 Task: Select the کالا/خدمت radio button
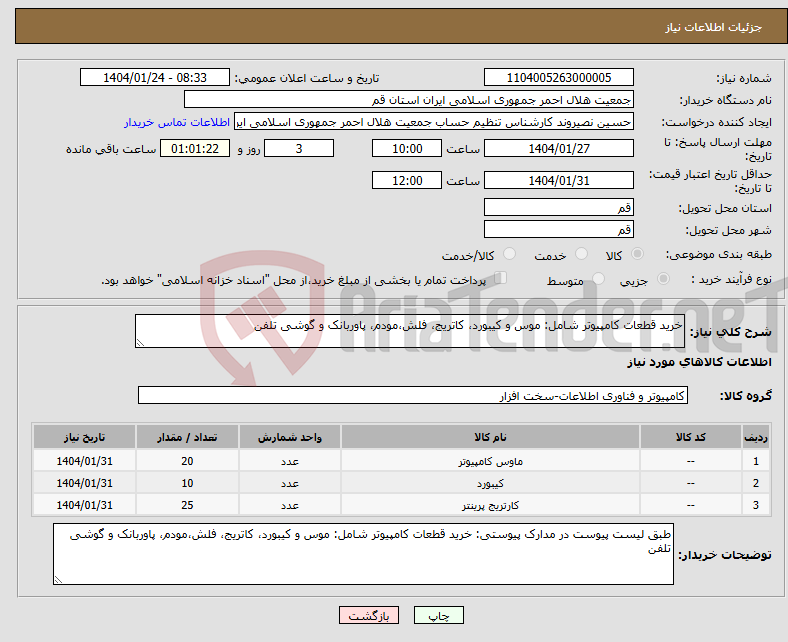click(509, 254)
